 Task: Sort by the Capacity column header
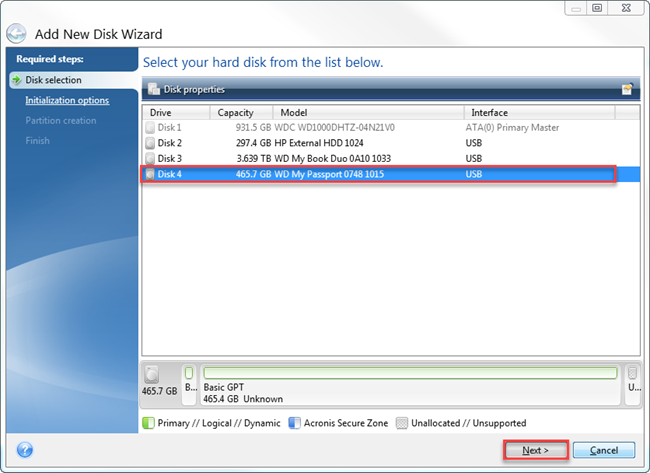tap(241, 112)
